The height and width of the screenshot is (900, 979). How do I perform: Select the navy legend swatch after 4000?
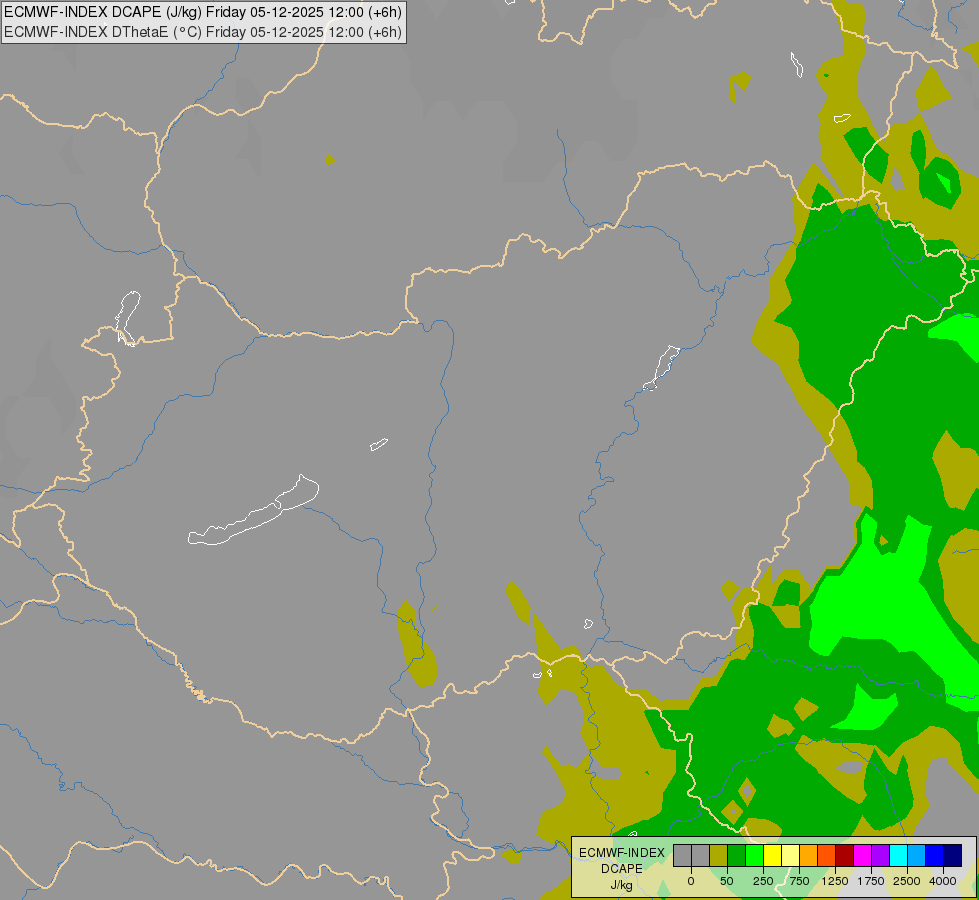[953, 855]
